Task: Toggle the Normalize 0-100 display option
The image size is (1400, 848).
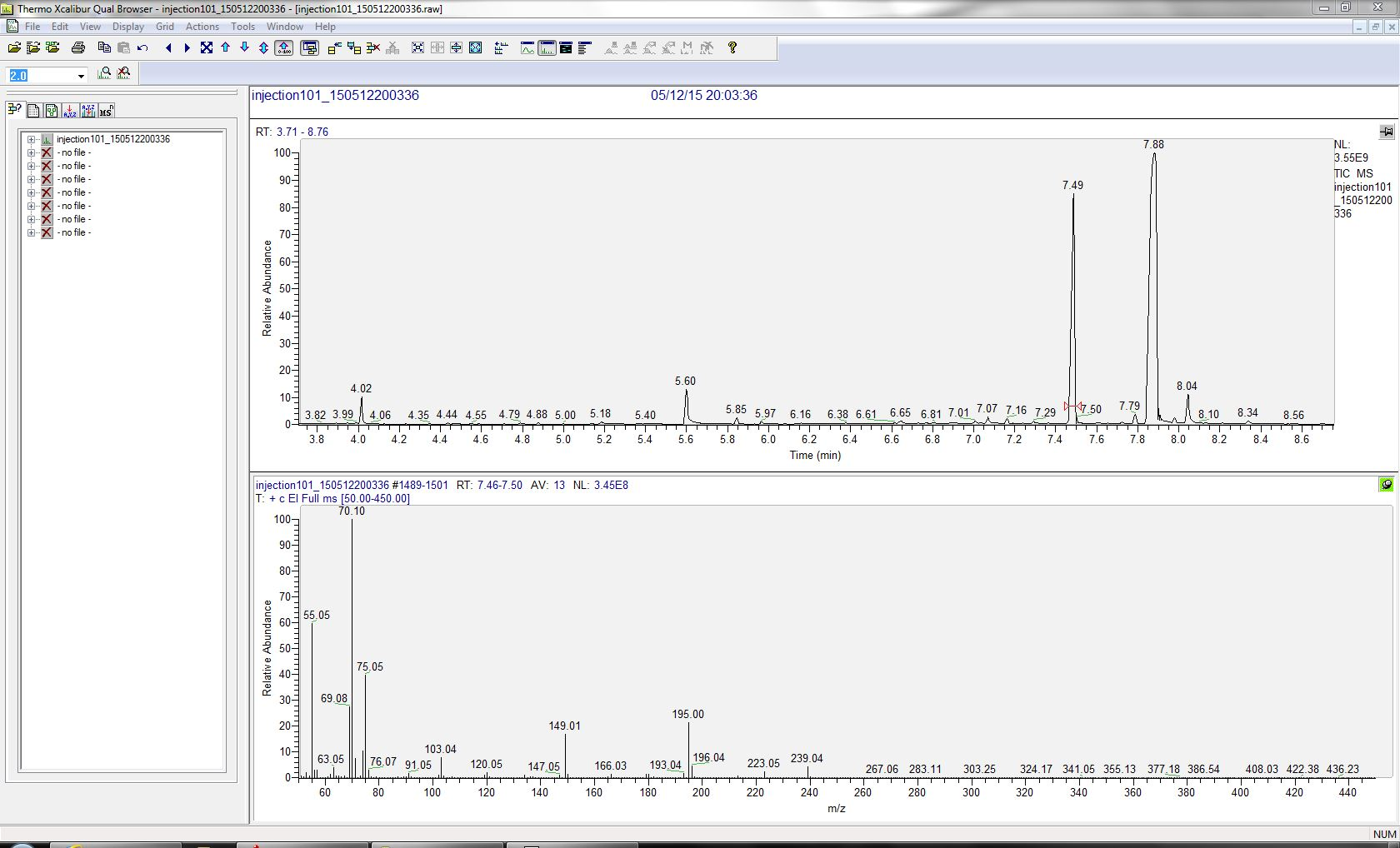Action: 282,47
